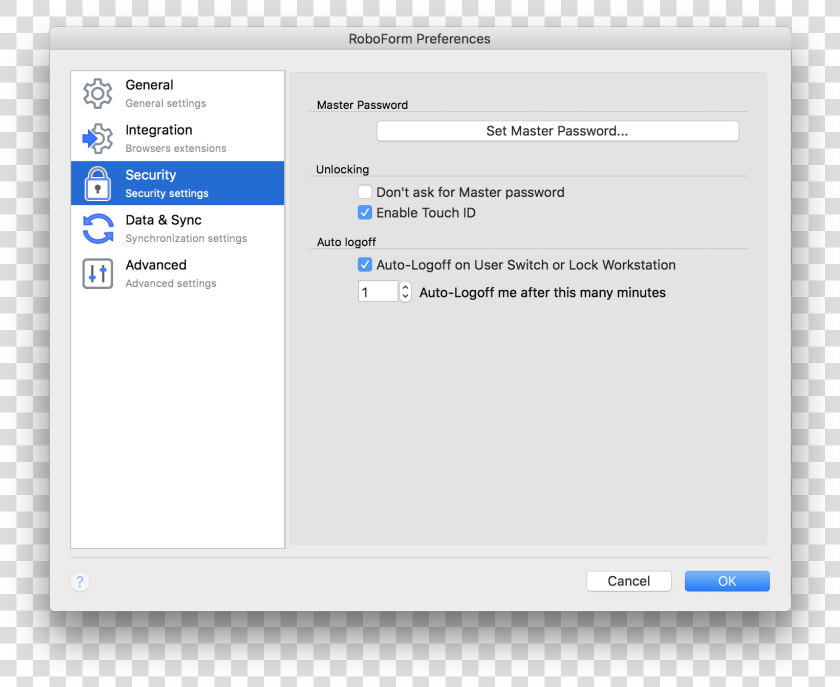This screenshot has width=840, height=687.
Task: Click the RoboForm Preferences window title
Action: pyautogui.click(x=419, y=39)
